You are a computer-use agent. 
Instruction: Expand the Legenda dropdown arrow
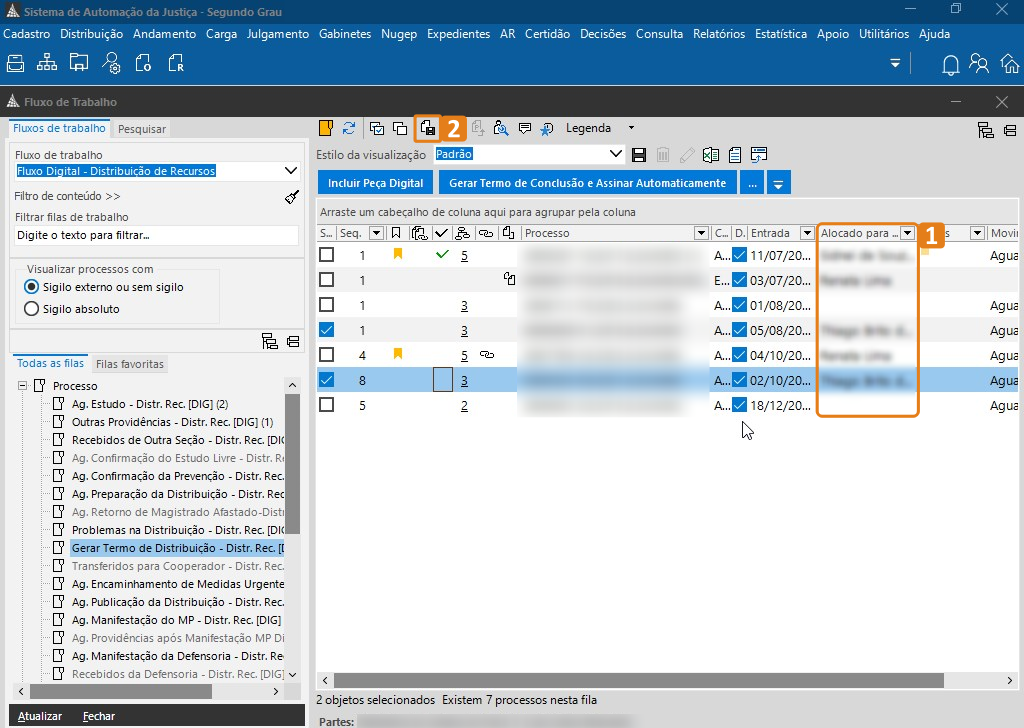coord(631,128)
